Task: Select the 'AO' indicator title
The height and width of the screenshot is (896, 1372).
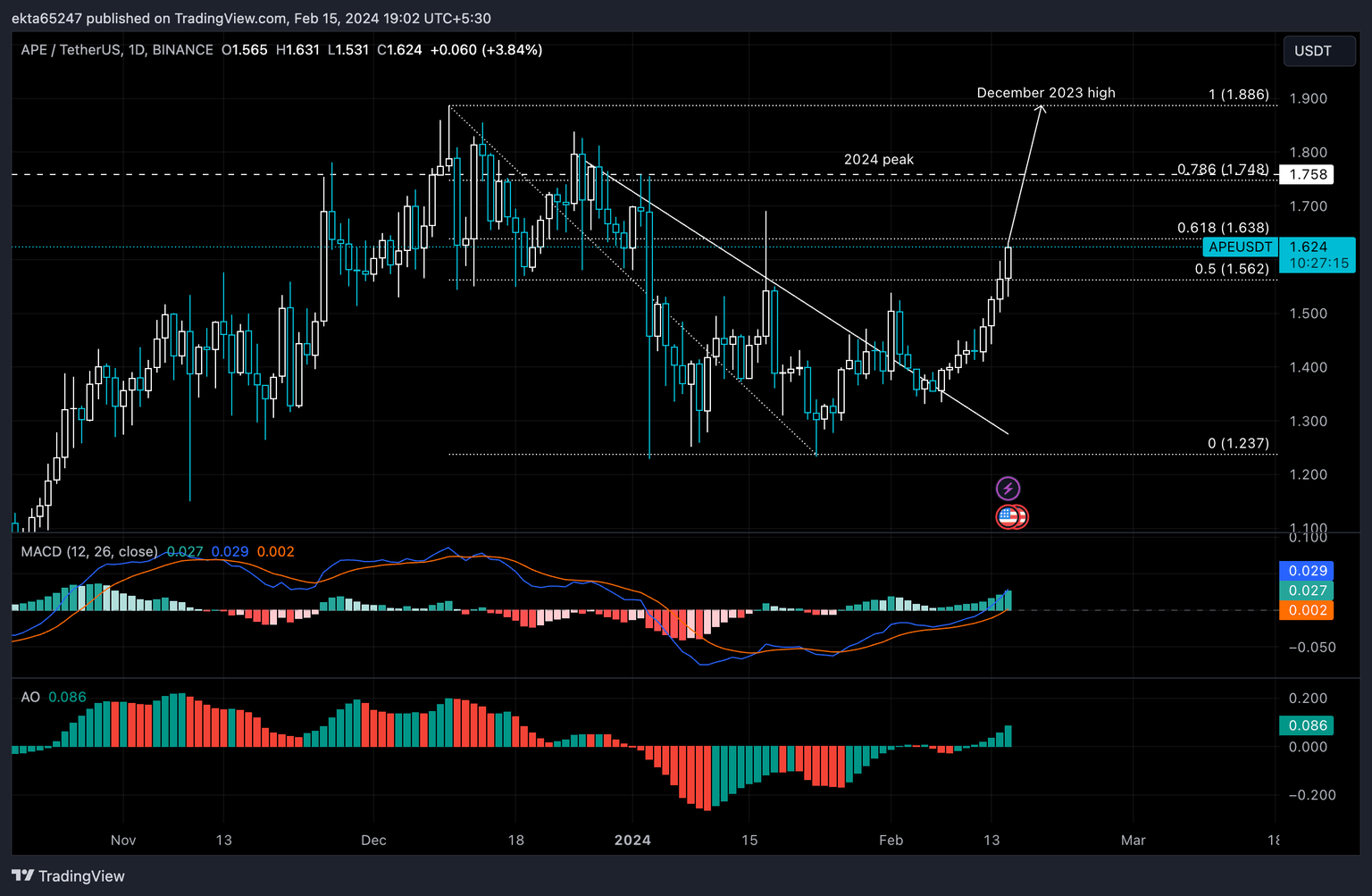Action: pos(30,697)
